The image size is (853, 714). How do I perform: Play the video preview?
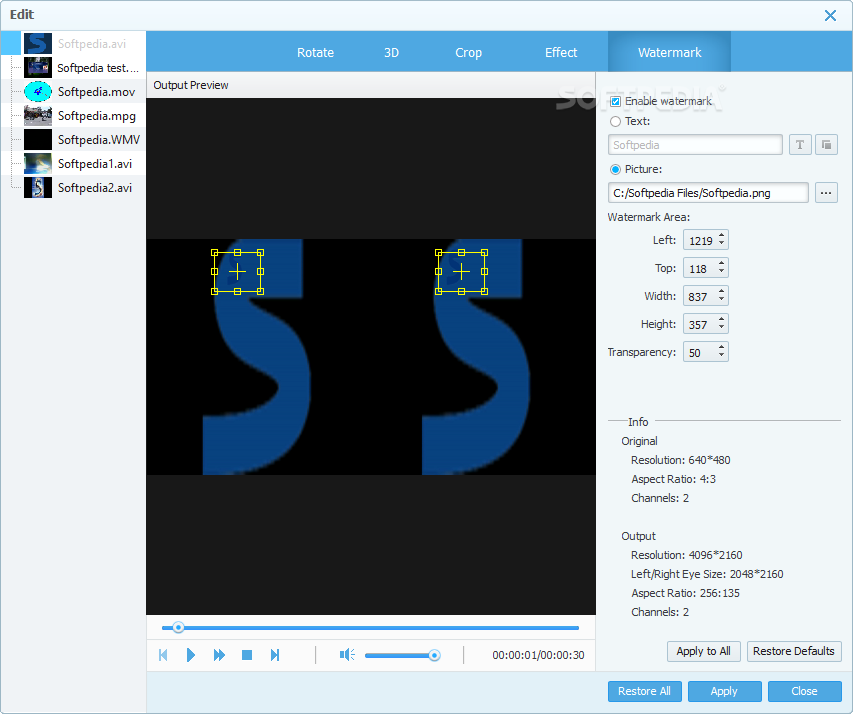click(x=190, y=655)
